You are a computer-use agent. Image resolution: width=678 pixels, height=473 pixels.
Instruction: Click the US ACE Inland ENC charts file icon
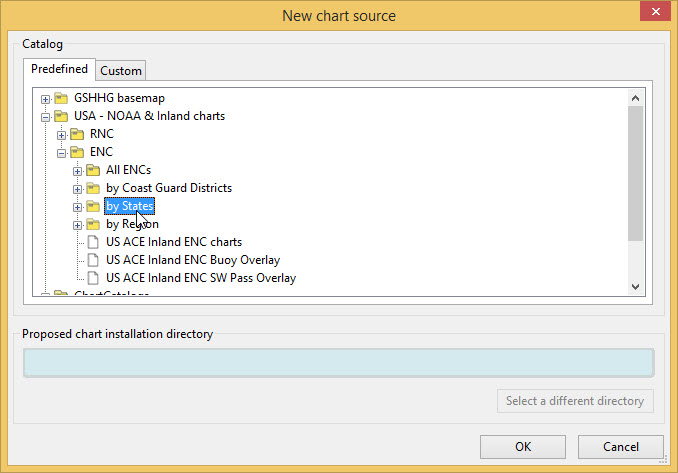tap(94, 242)
